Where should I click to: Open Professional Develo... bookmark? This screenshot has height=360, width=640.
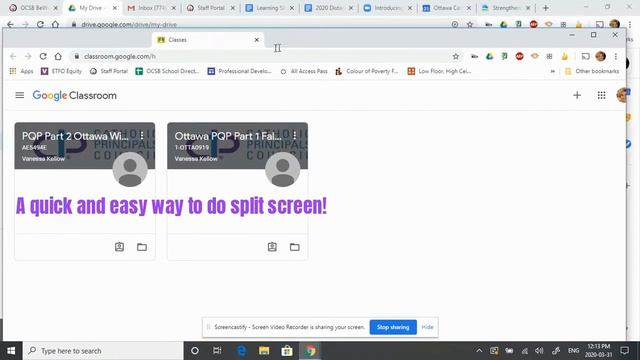(x=240, y=71)
